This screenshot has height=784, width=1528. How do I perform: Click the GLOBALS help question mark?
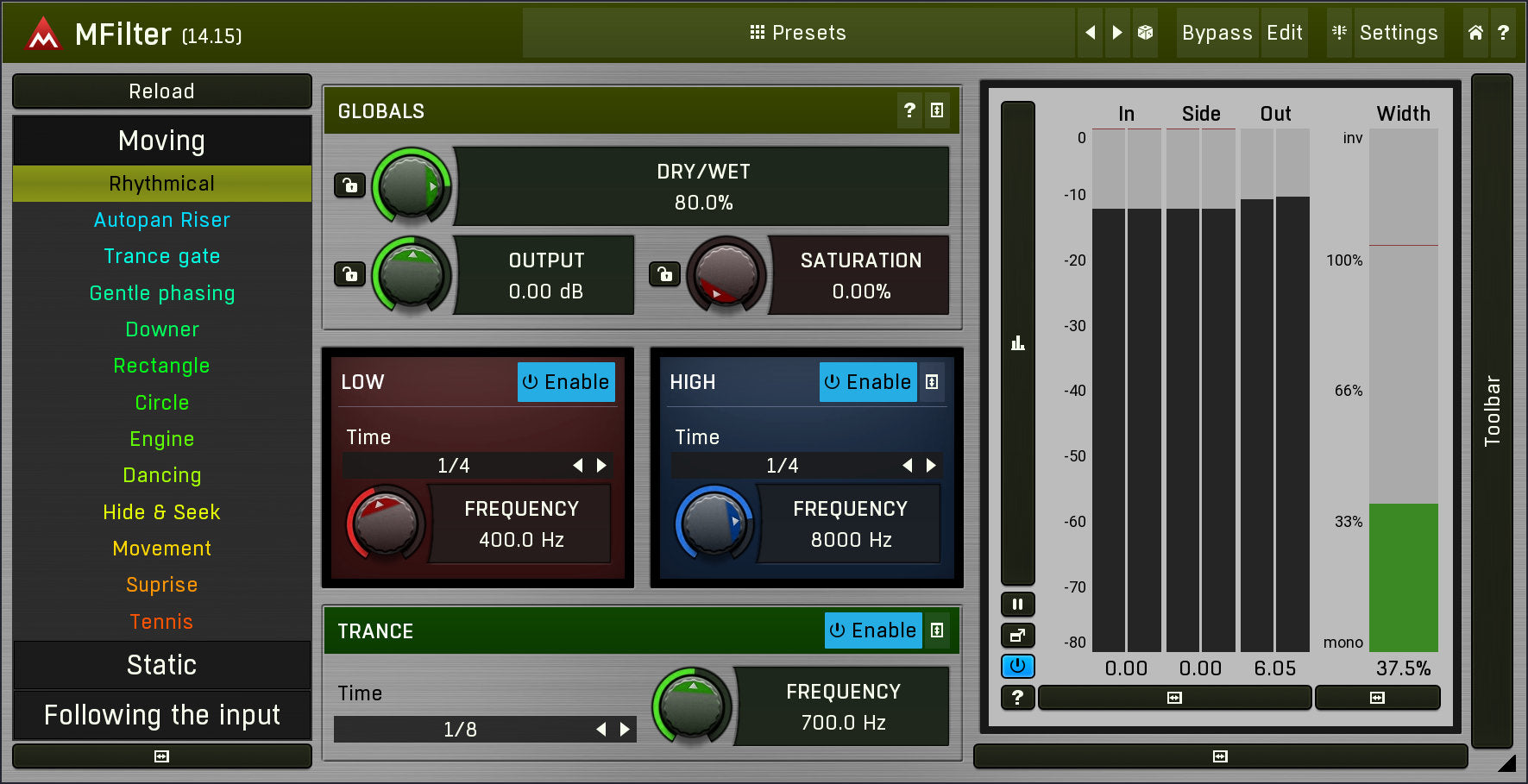click(x=909, y=110)
